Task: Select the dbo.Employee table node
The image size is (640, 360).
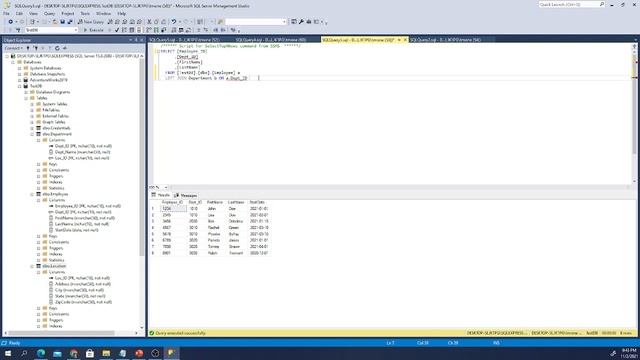Action: coord(55,194)
